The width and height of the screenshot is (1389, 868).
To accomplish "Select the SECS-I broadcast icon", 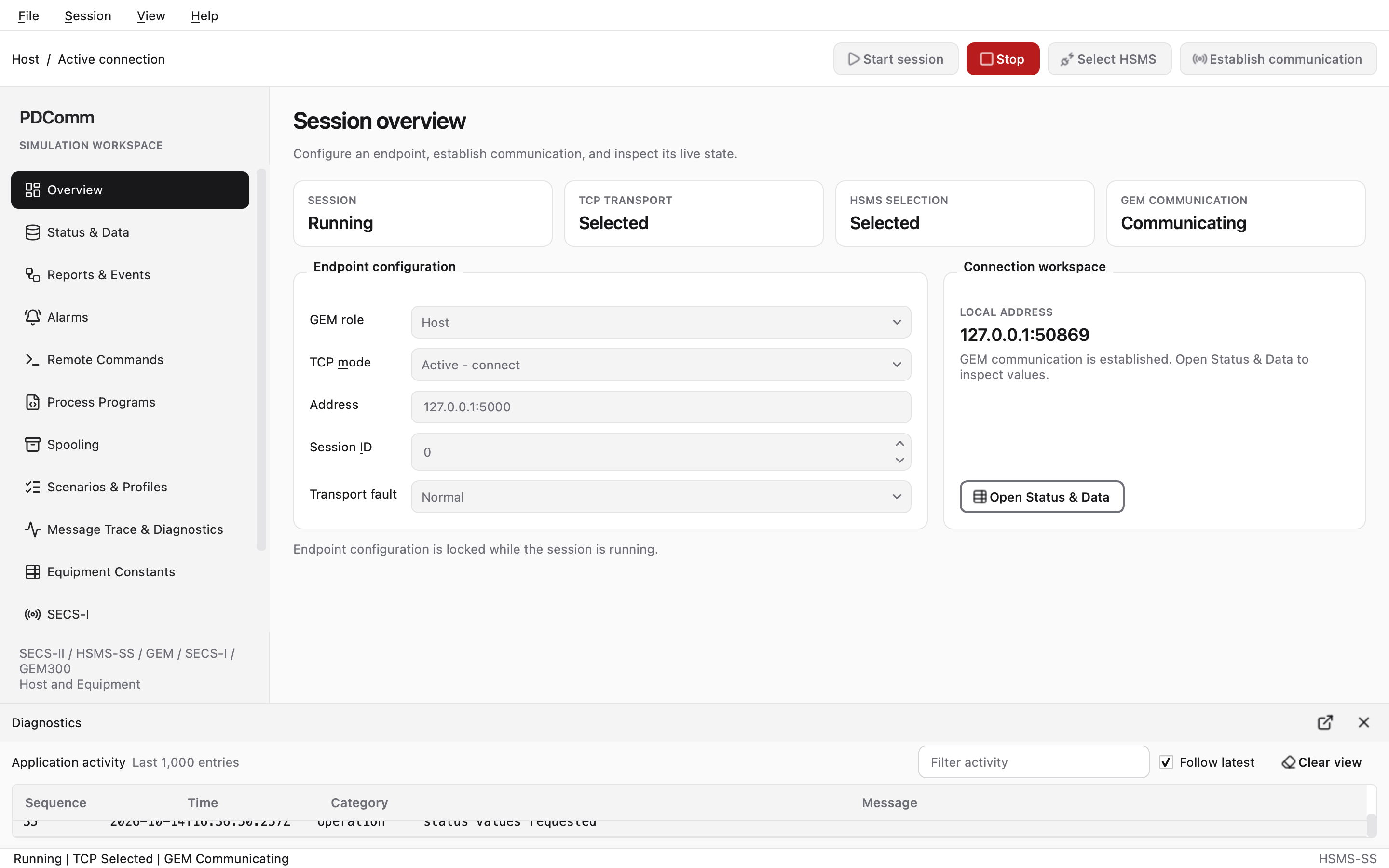I will (33, 614).
